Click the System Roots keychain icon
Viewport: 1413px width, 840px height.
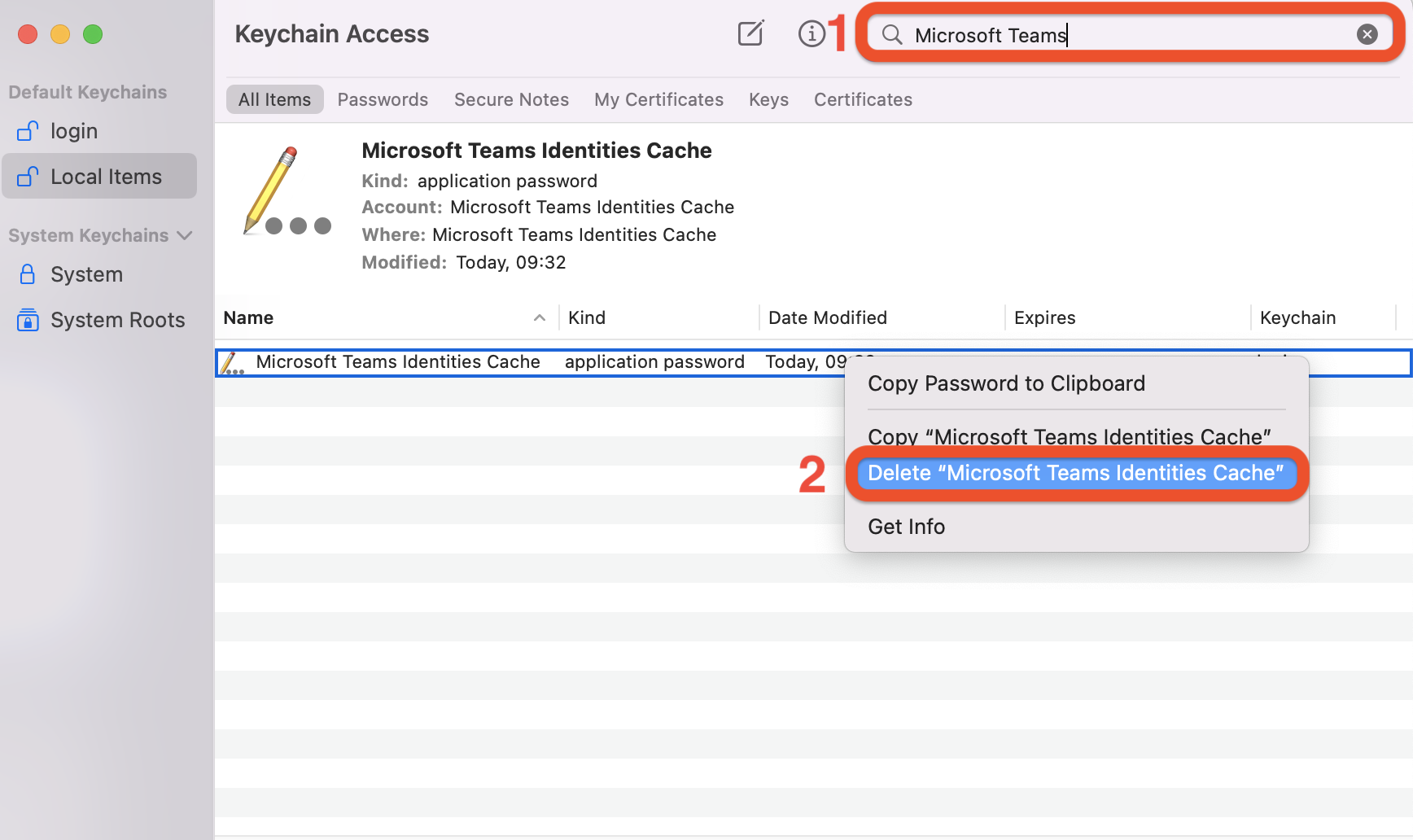28,320
